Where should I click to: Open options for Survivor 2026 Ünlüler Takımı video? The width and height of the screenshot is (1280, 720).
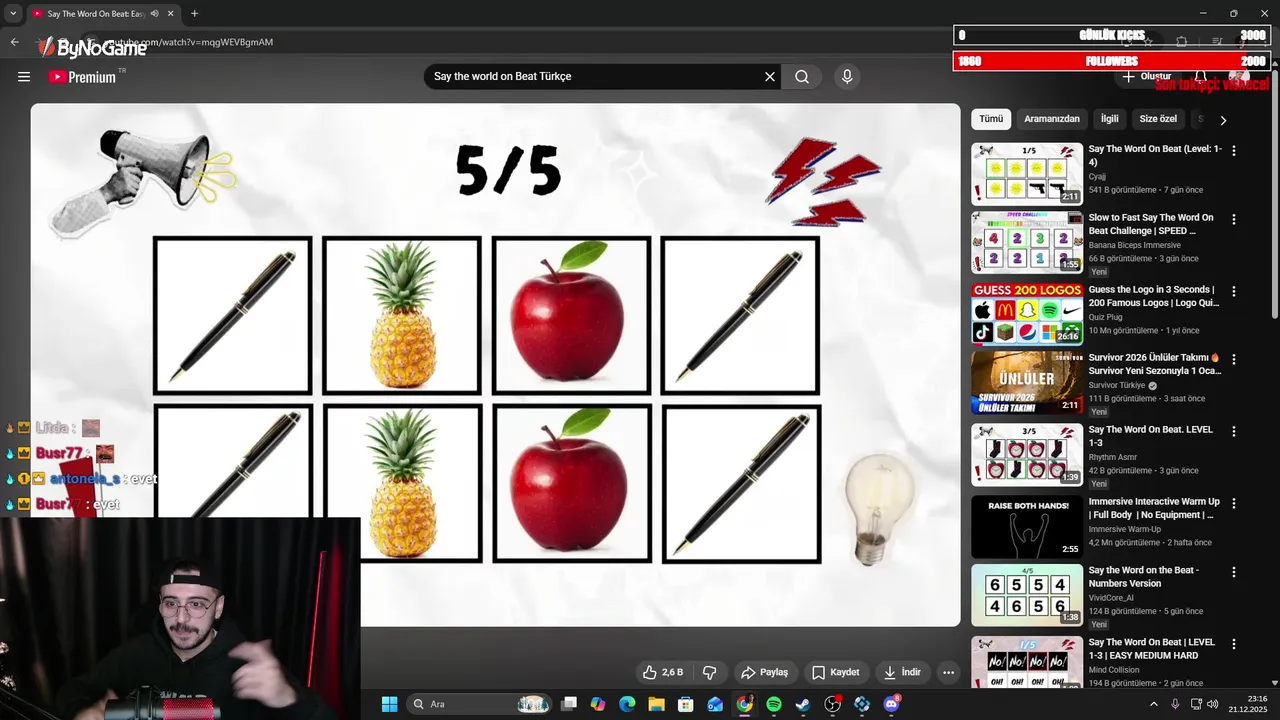pos(1234,359)
